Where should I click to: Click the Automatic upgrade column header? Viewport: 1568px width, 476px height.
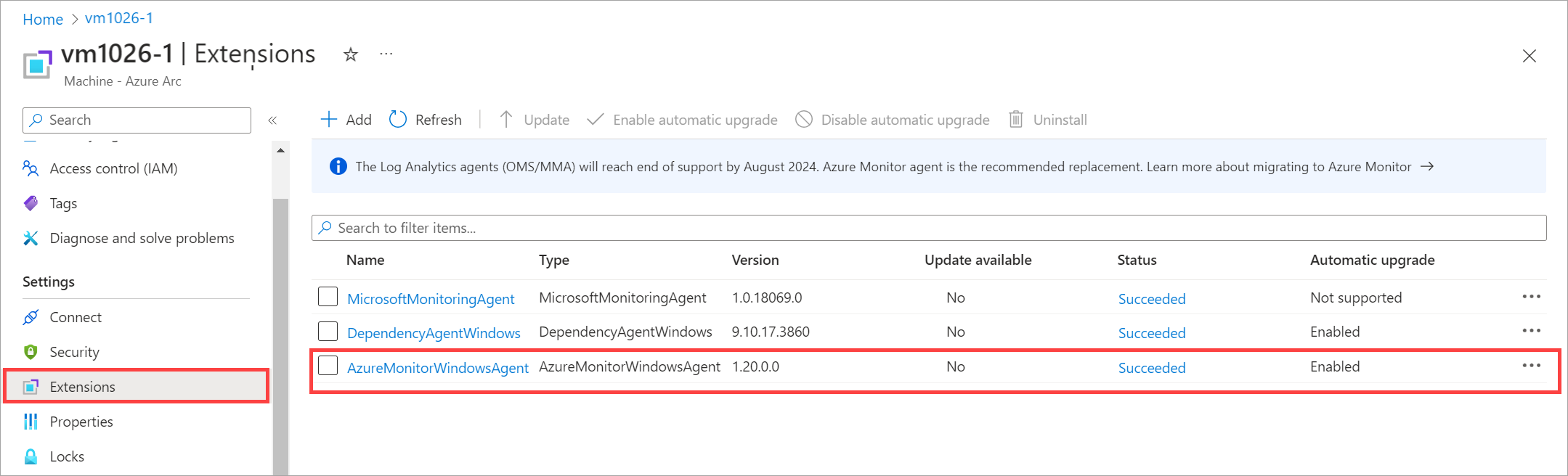(x=1372, y=260)
